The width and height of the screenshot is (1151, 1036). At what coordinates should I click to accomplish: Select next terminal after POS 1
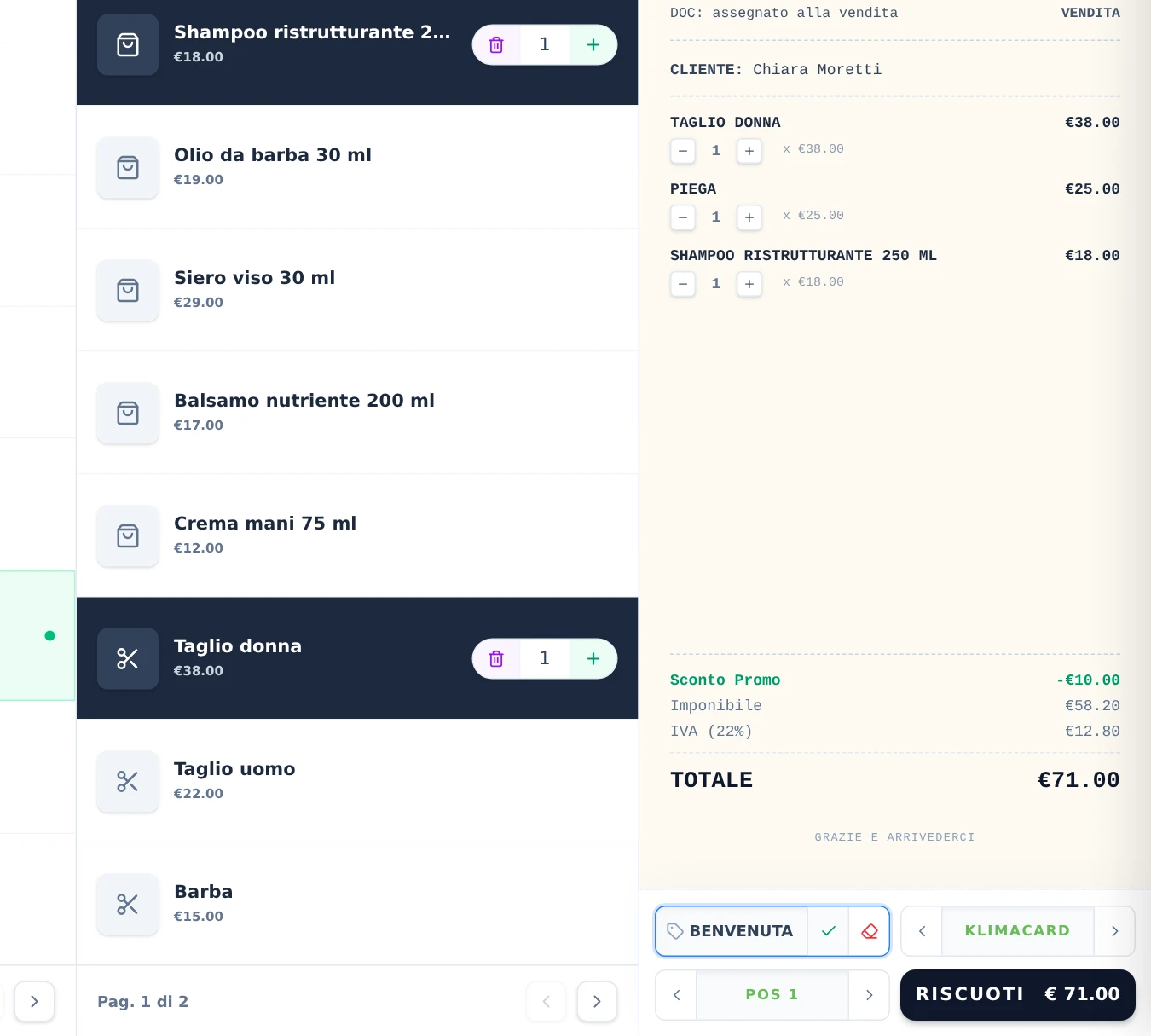click(869, 995)
